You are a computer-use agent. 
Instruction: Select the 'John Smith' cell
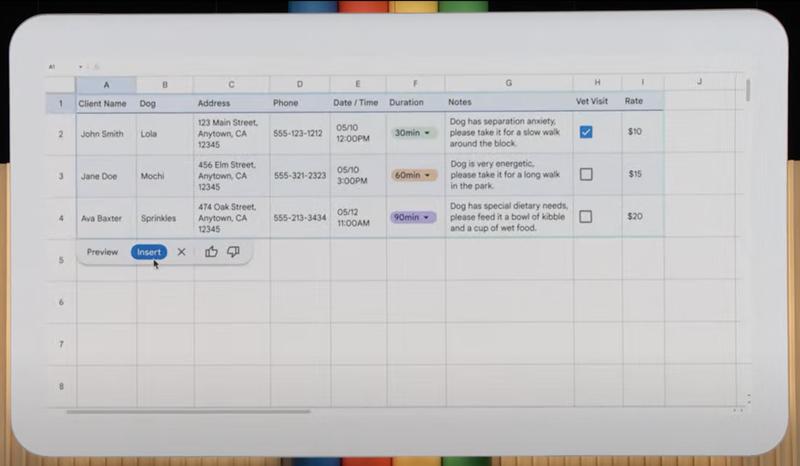point(106,134)
